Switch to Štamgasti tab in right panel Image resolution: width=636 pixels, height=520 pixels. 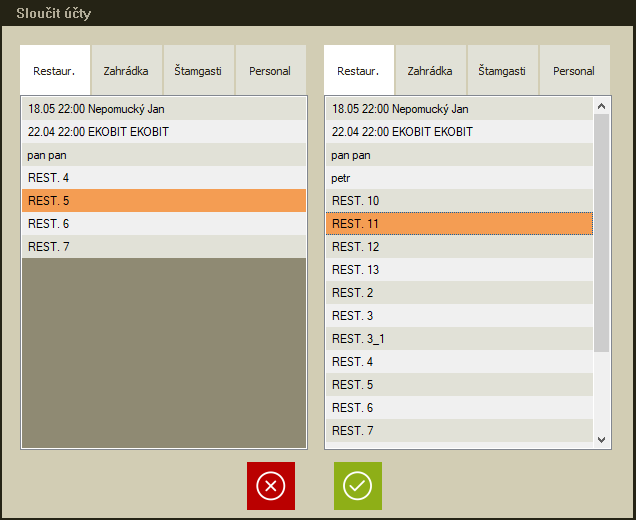tap(502, 71)
